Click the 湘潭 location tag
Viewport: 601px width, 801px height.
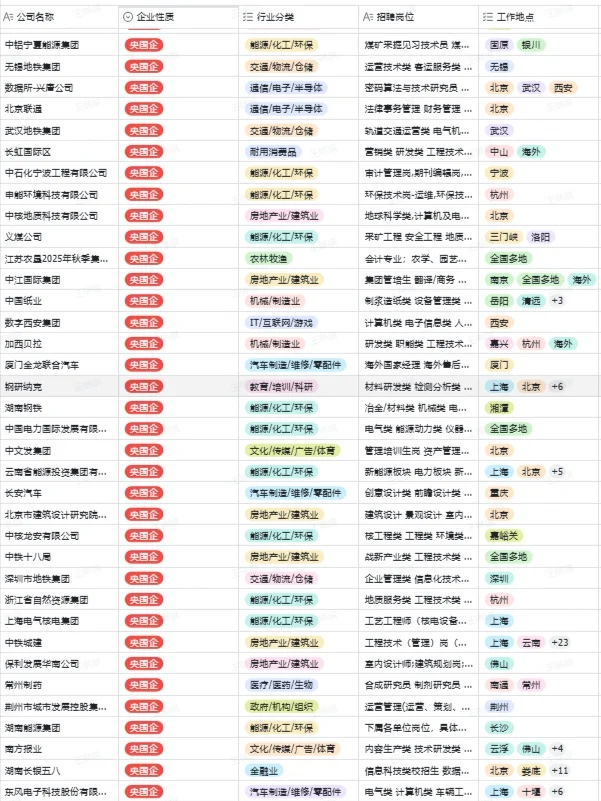(x=499, y=408)
